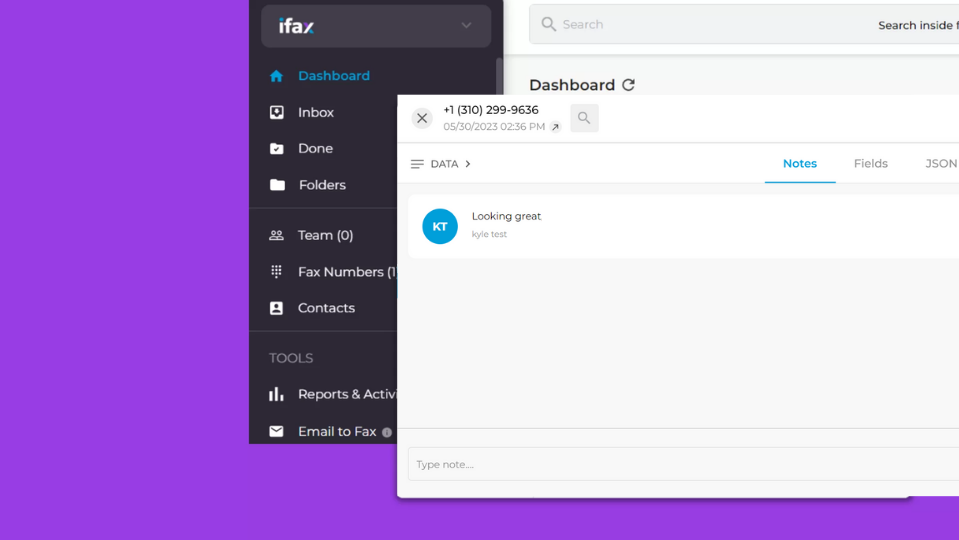Click the TOOLS section heading
The height and width of the screenshot is (540, 959).
pyautogui.click(x=291, y=358)
